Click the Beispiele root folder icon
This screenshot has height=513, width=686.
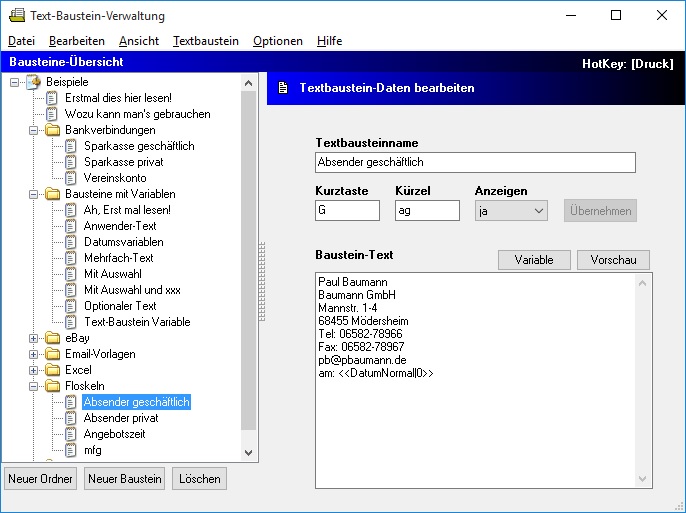(33, 82)
